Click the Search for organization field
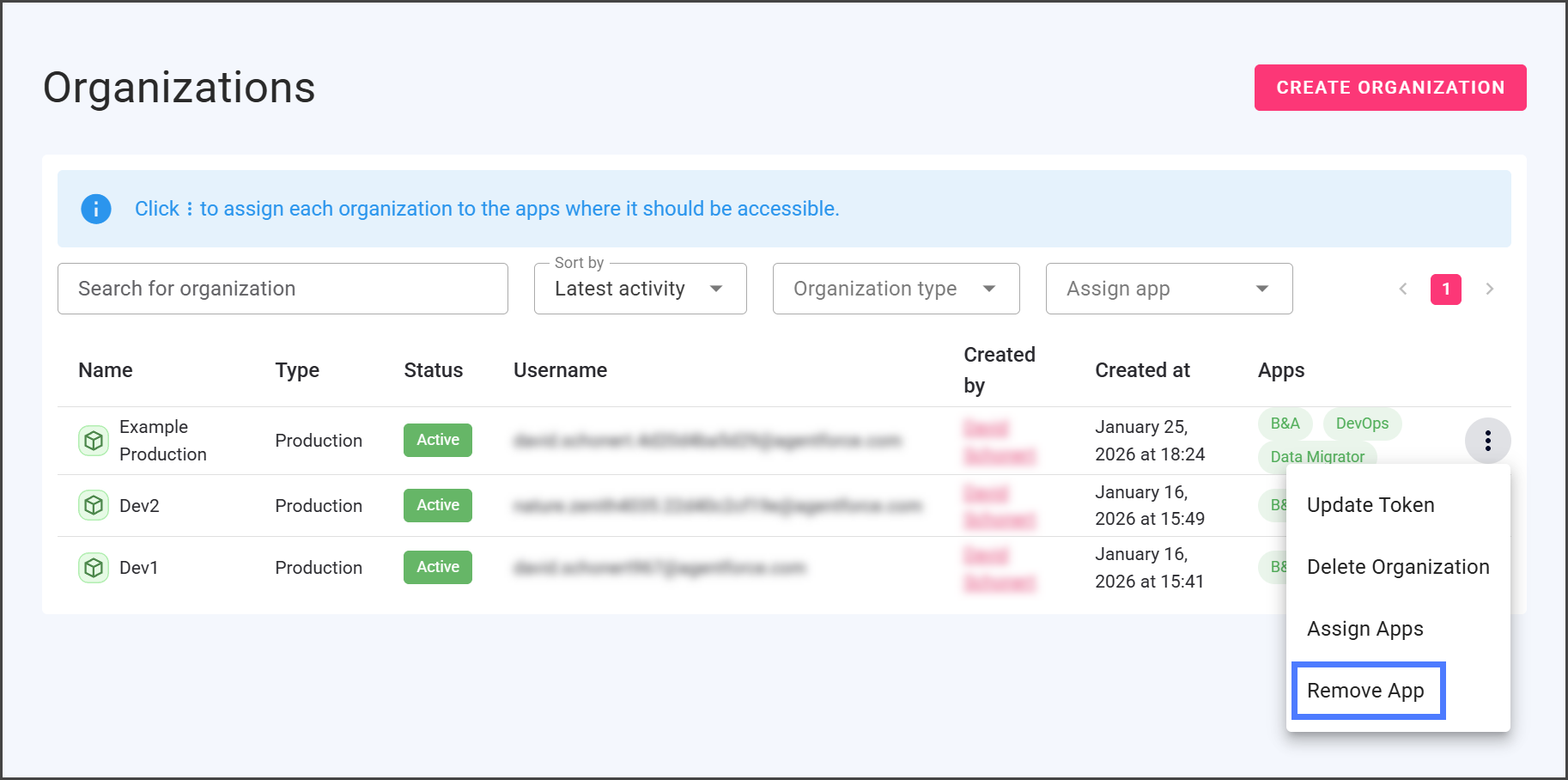 pos(283,289)
